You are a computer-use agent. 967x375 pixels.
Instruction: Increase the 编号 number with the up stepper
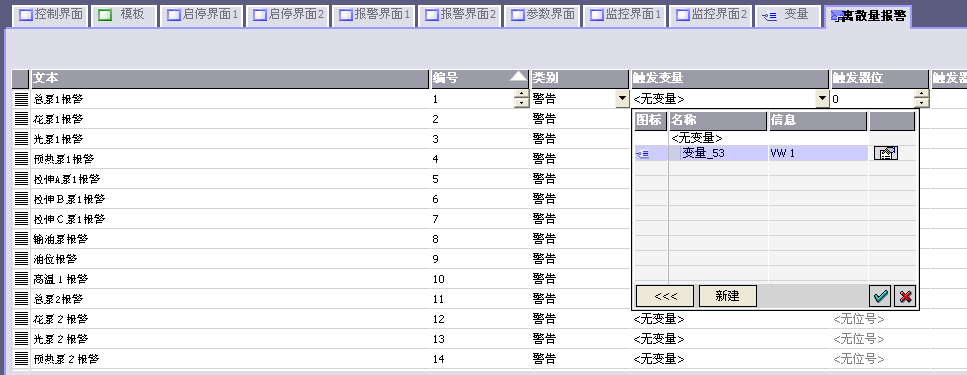click(522, 94)
